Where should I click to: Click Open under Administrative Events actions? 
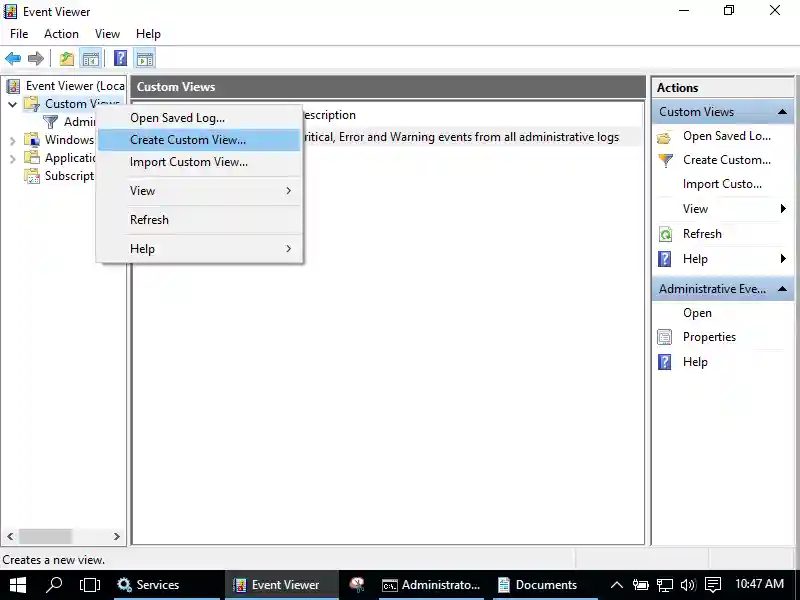pos(700,313)
